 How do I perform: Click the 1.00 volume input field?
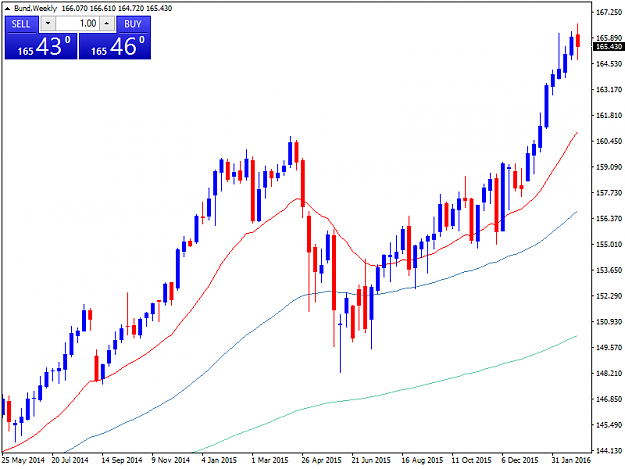(77, 24)
